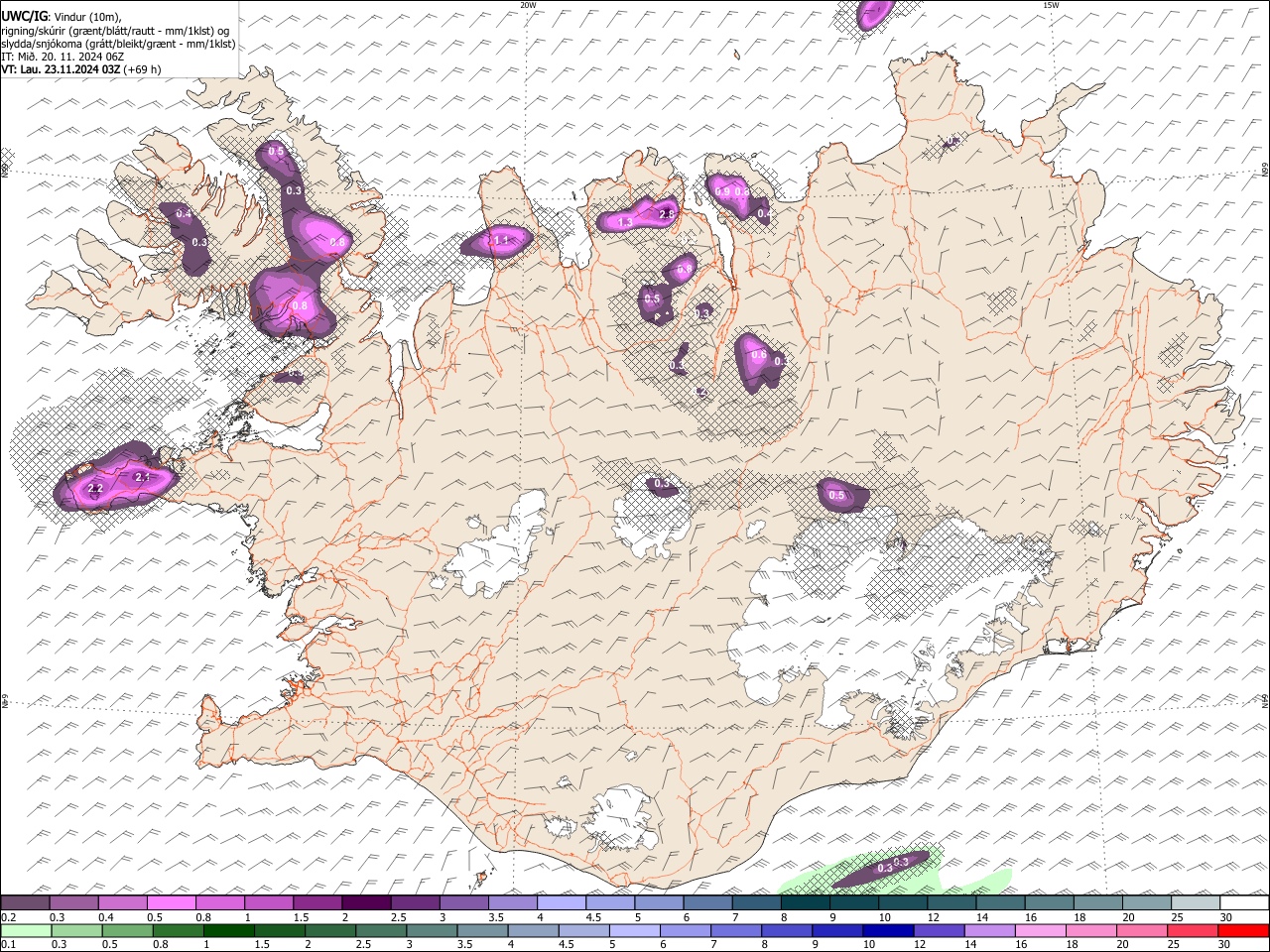Click the '20W' longitude label at the top
This screenshot has height=952, width=1270.
coord(528,5)
